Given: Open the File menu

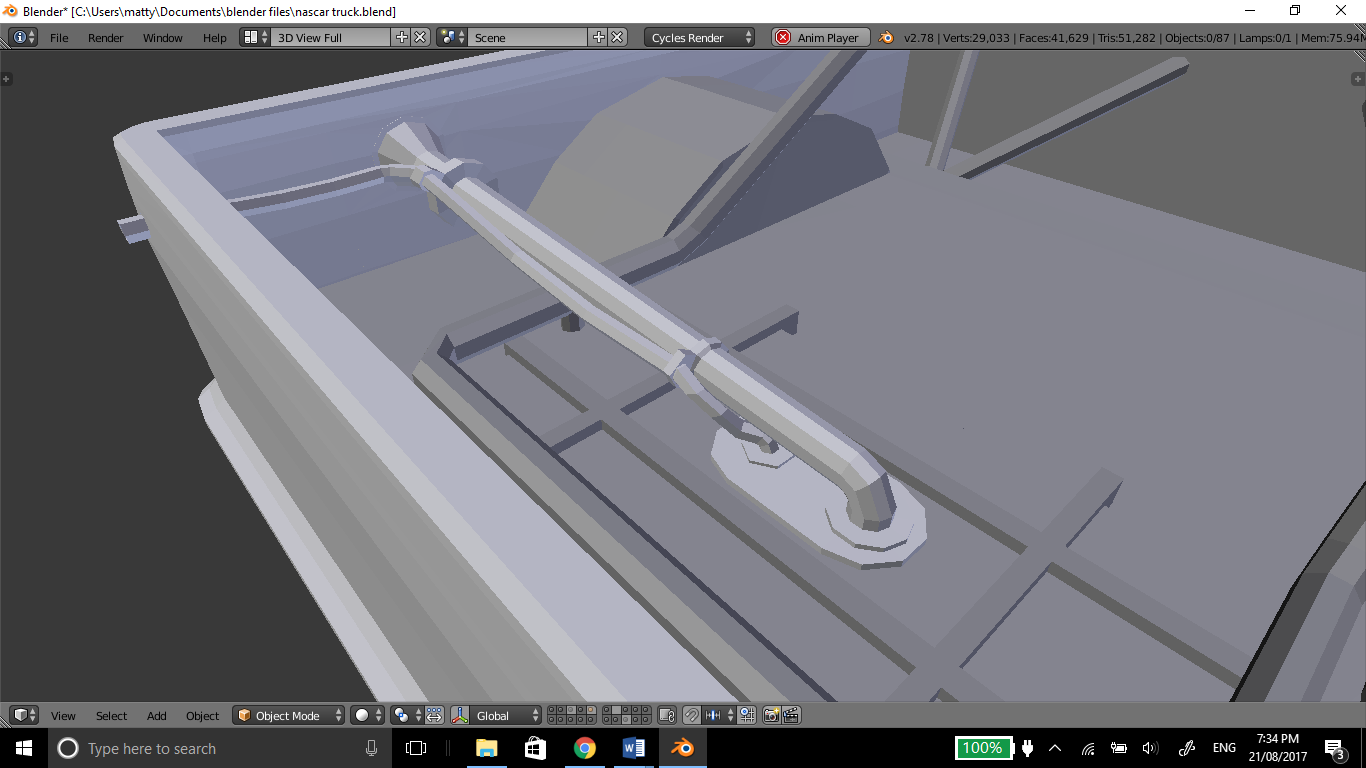Looking at the screenshot, I should pos(59,38).
